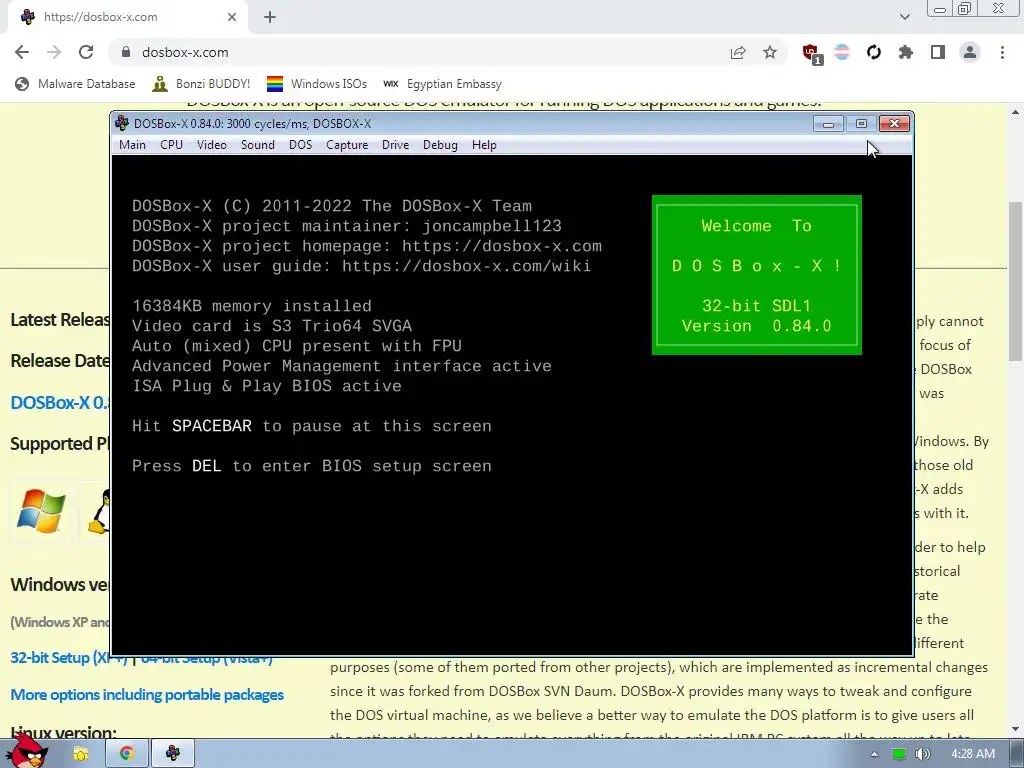Screen dimensions: 1024x768
Task: Open the Video menu in DOSBox-X
Action: [x=212, y=145]
